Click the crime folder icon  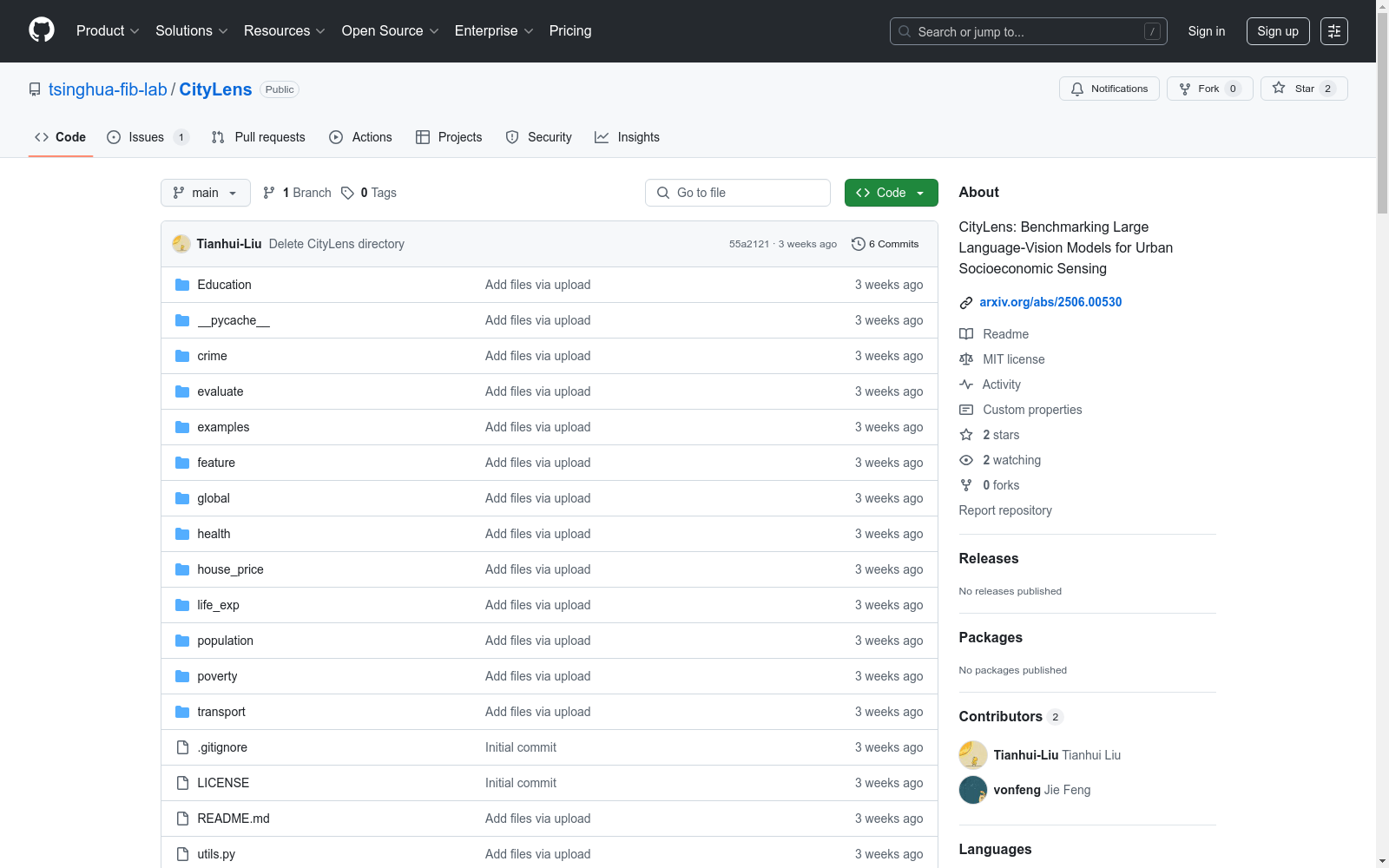182,356
